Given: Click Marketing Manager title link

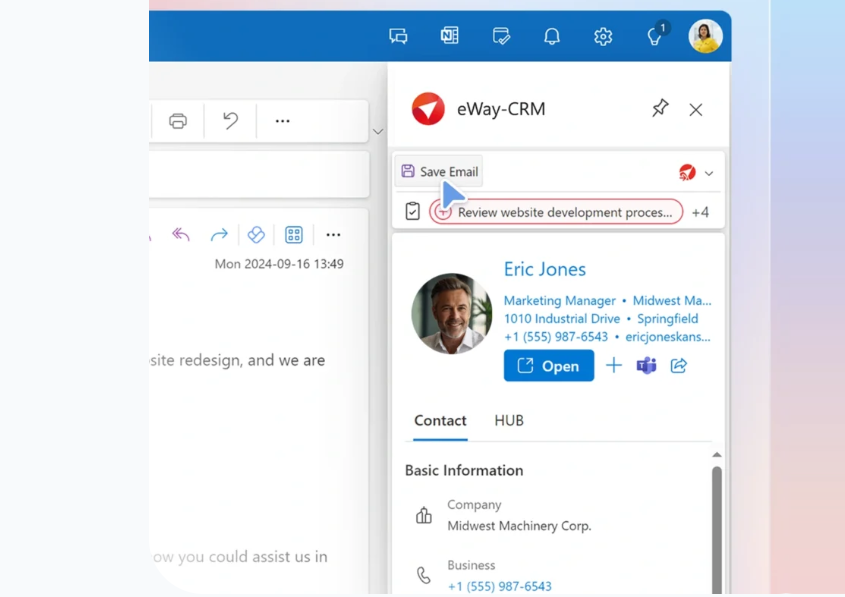Looking at the screenshot, I should (x=559, y=301).
